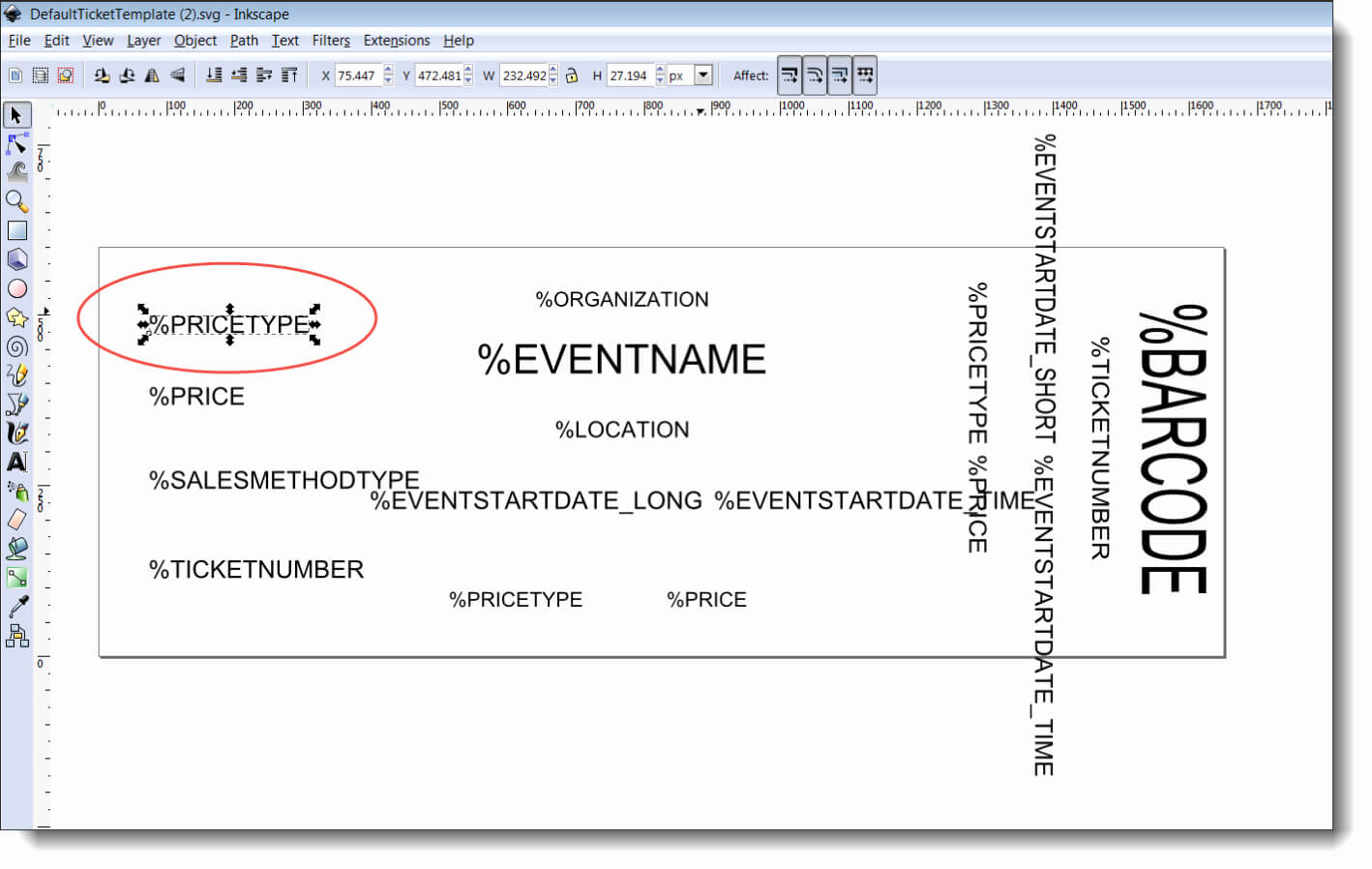Viewport: 1372px width, 869px height.
Task: Flip selection horizontally
Action: (x=152, y=75)
